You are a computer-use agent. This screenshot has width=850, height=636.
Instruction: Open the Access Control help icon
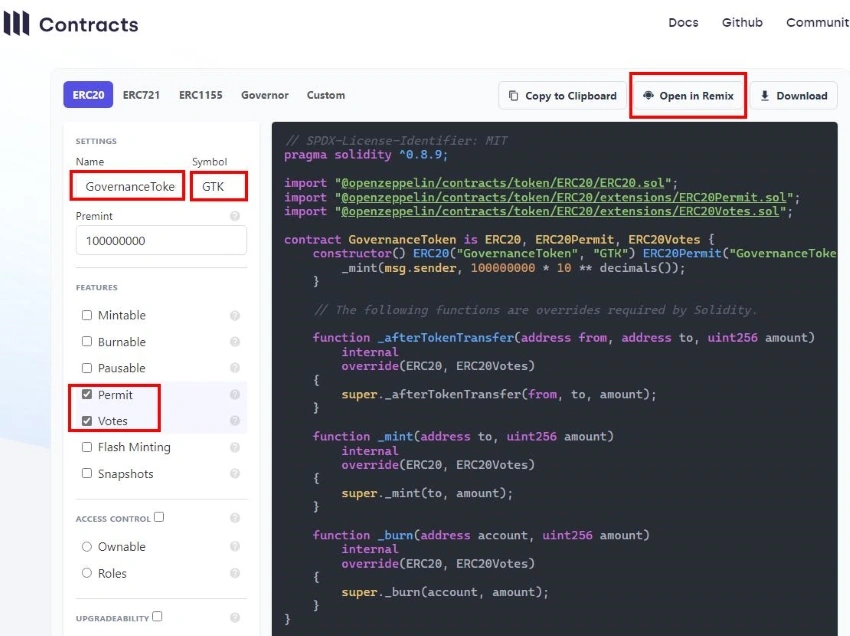[235, 518]
